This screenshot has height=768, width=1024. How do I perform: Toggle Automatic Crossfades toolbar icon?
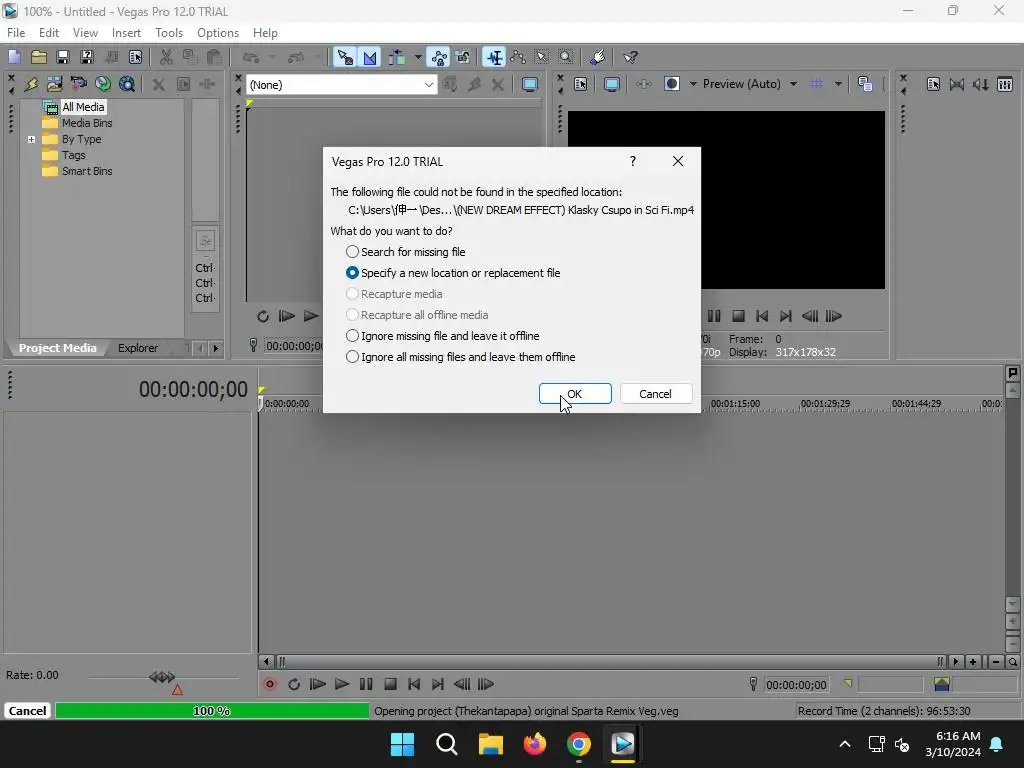[370, 57]
